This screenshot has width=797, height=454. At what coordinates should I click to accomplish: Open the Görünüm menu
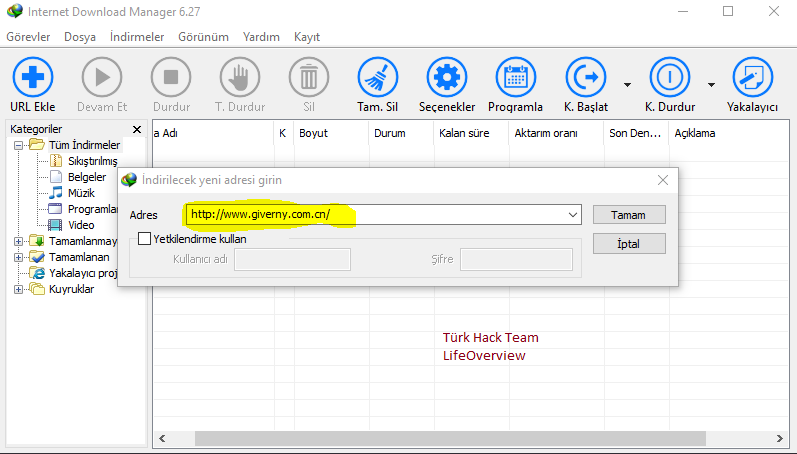click(203, 37)
